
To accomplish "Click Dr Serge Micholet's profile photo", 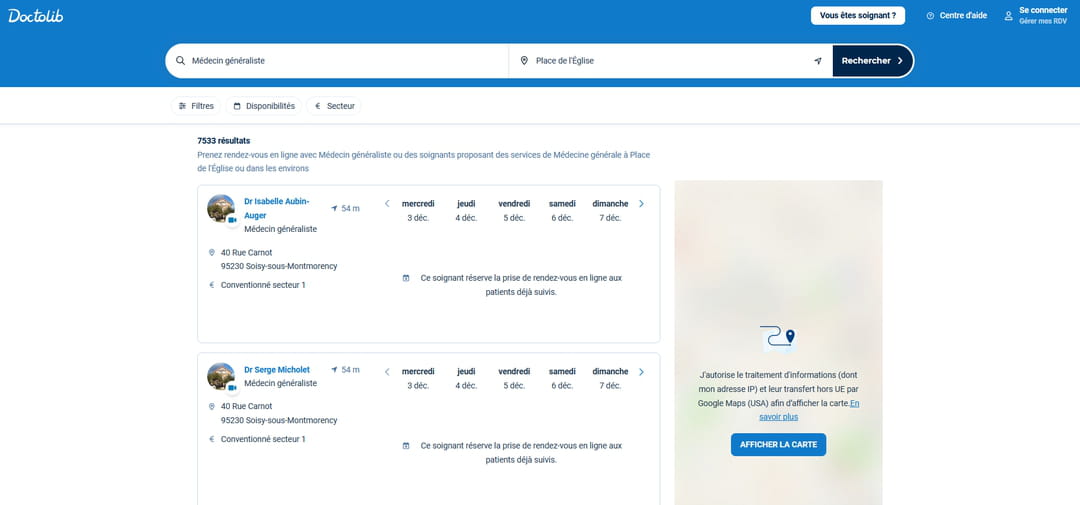I will [x=220, y=376].
